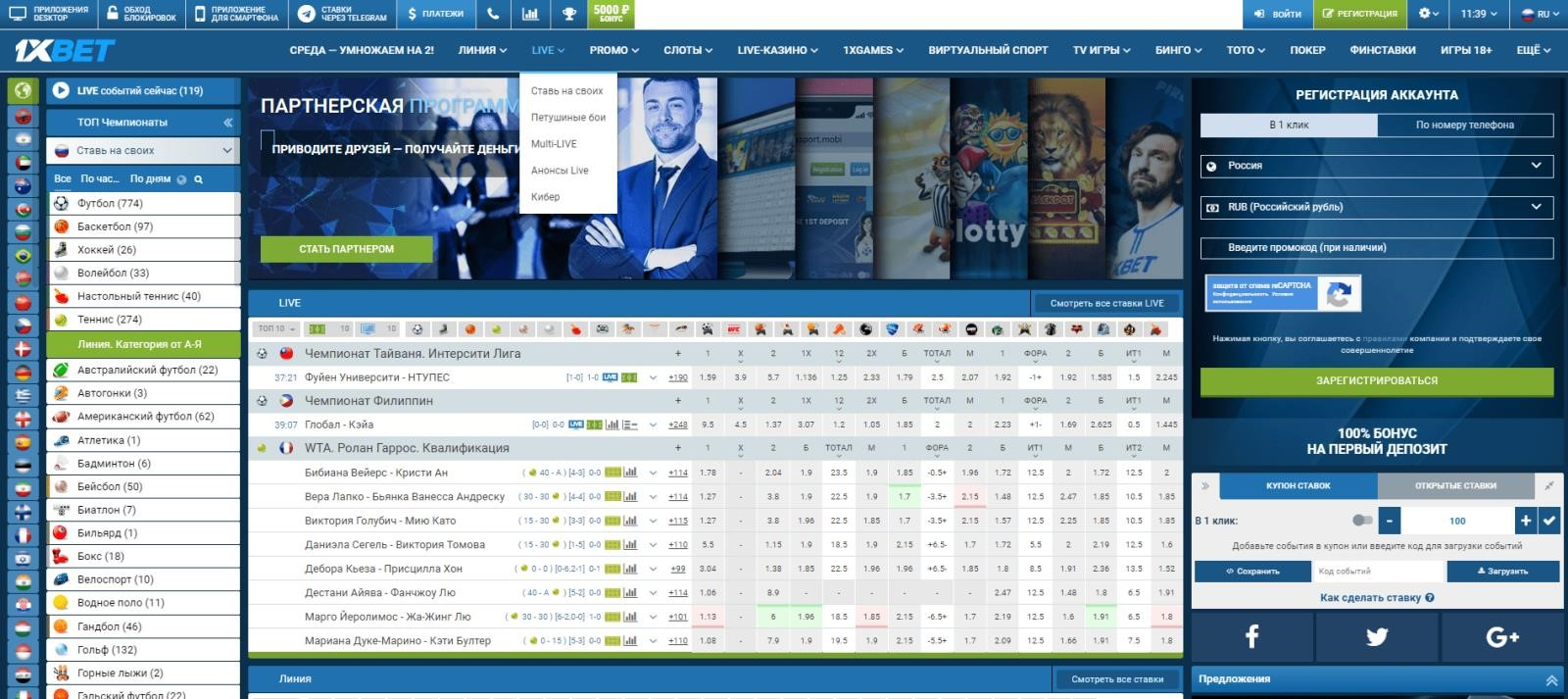Filter LIVE by football ball icon

click(x=417, y=329)
